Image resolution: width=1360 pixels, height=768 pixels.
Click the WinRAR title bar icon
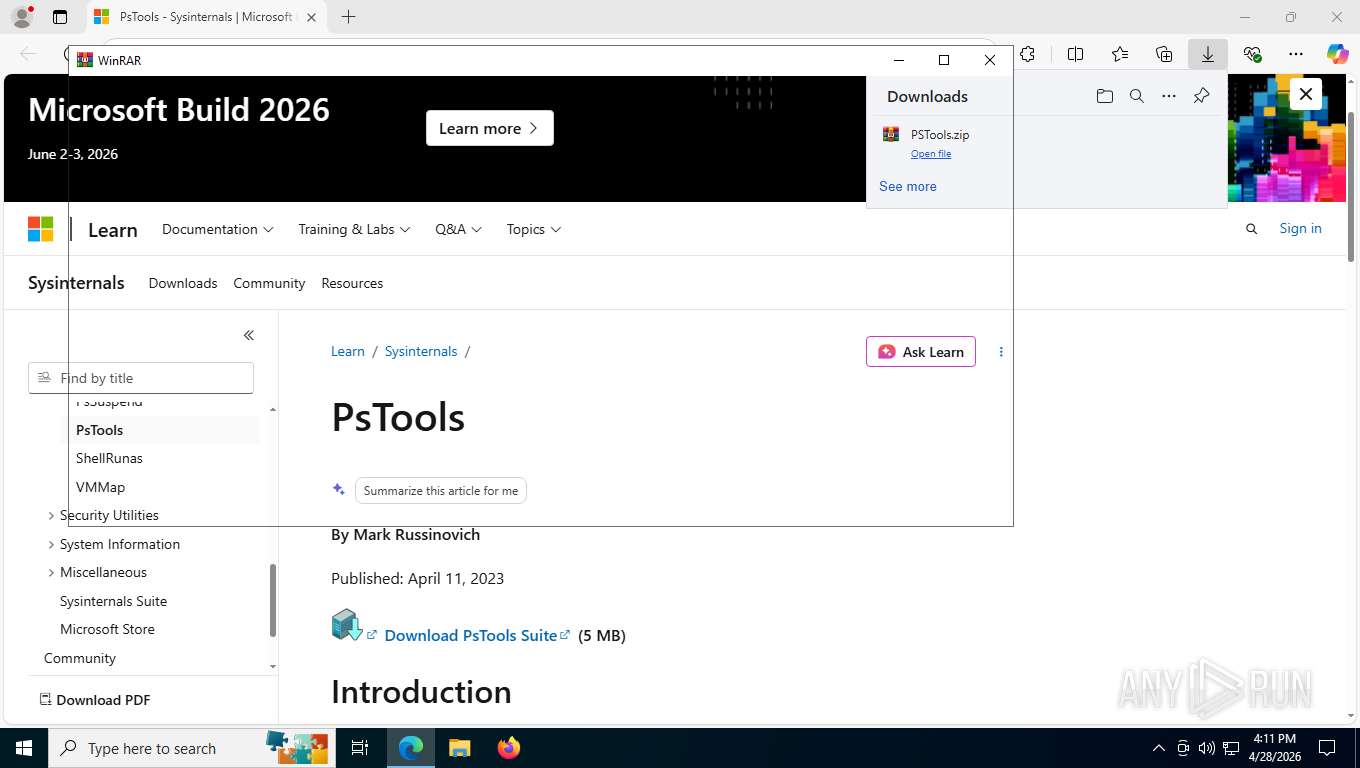pyautogui.click(x=85, y=60)
